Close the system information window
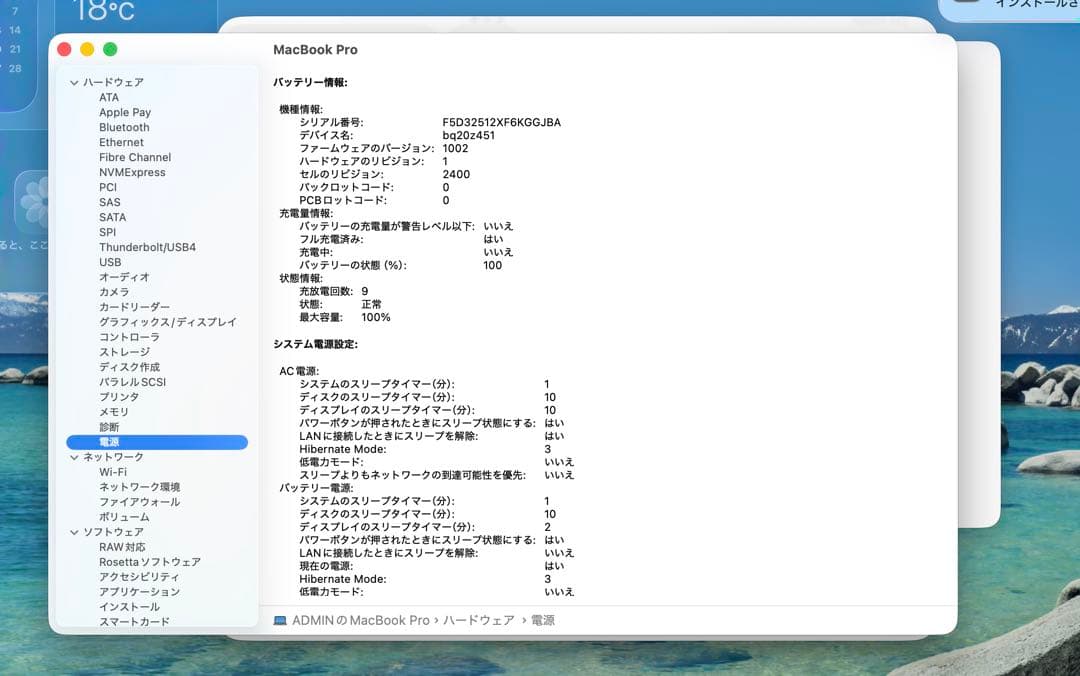The image size is (1080, 676). 64,50
